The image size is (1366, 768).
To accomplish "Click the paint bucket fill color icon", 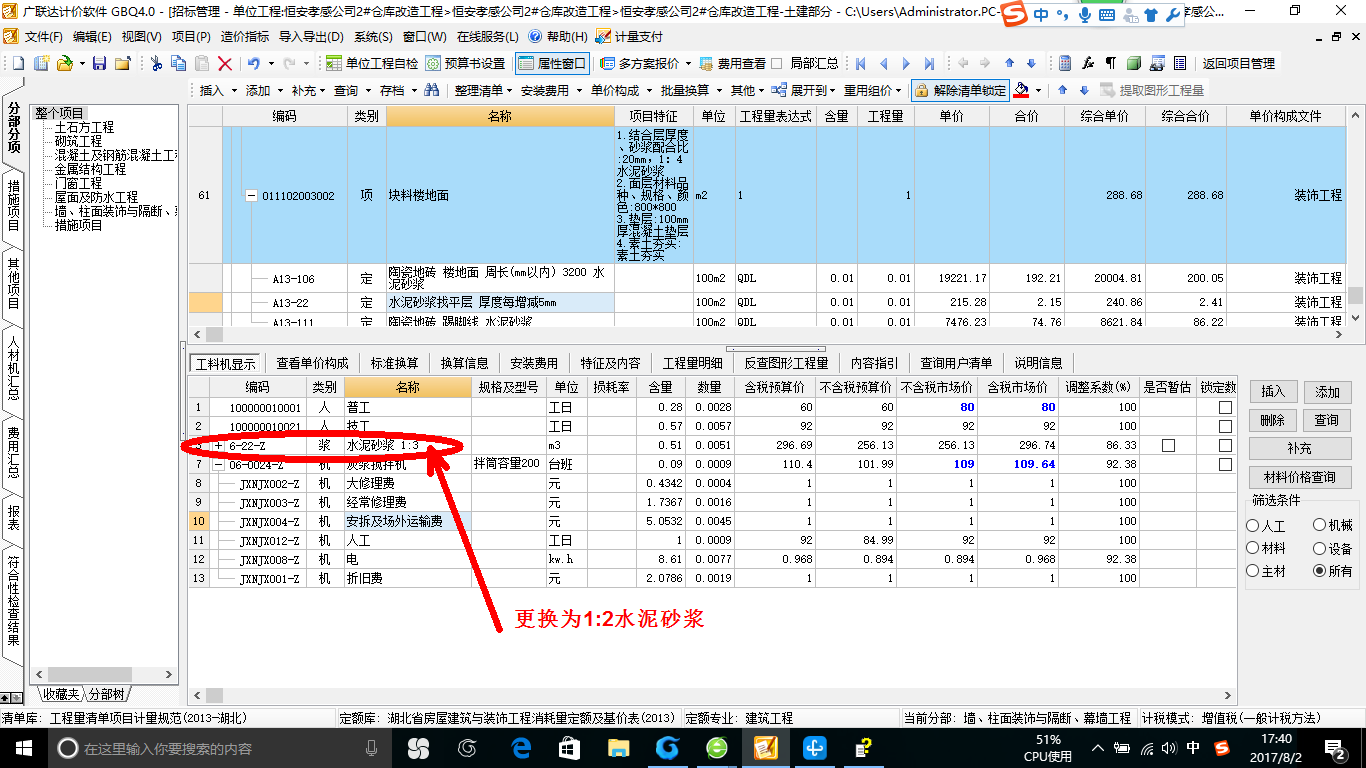I will point(1021,90).
